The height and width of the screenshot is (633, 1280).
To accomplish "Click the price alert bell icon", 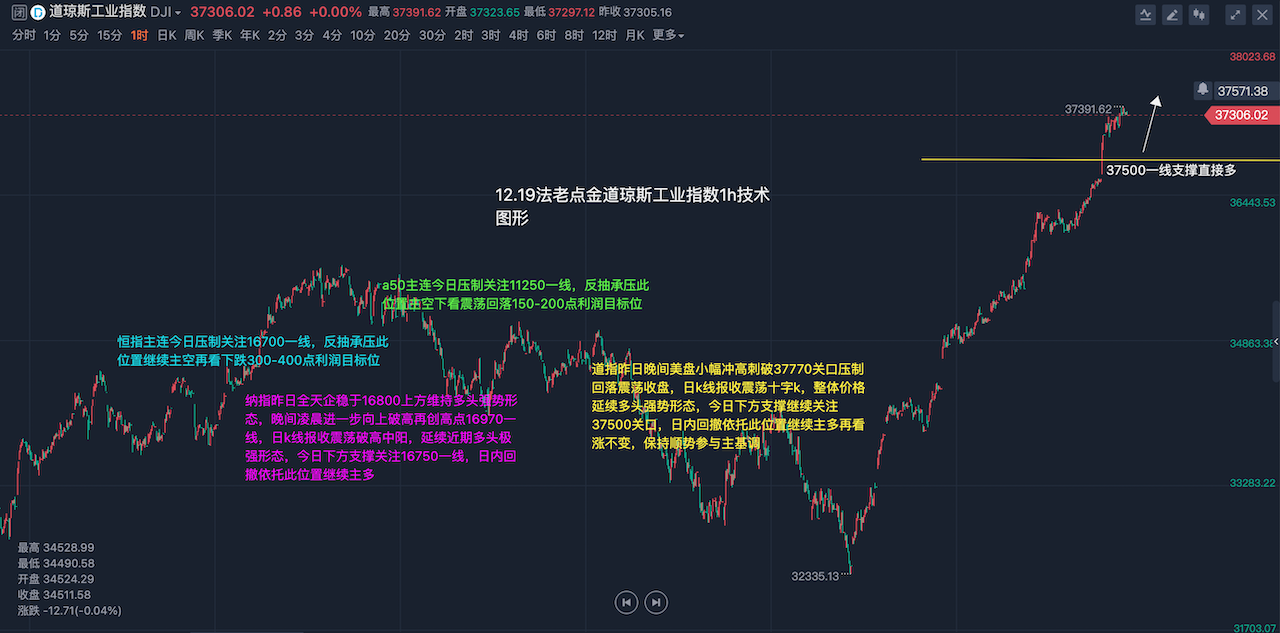I will (x=1203, y=90).
